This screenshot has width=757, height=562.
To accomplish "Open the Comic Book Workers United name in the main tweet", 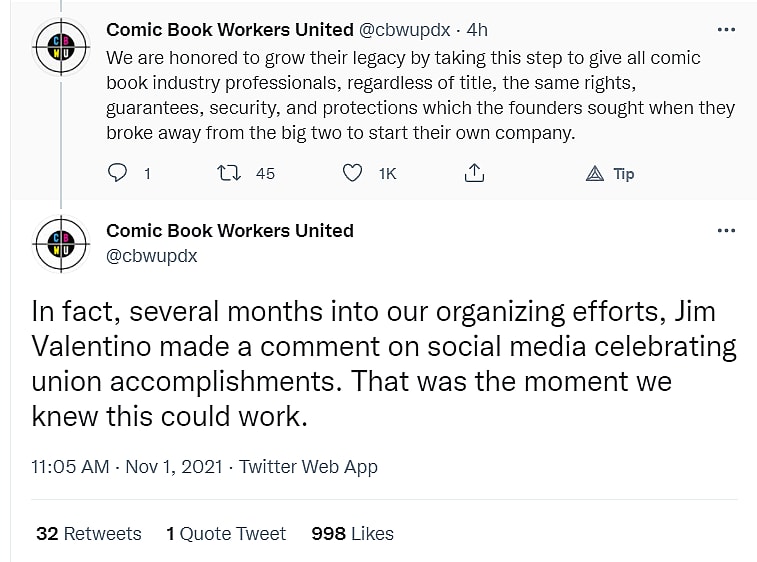I will point(230,231).
